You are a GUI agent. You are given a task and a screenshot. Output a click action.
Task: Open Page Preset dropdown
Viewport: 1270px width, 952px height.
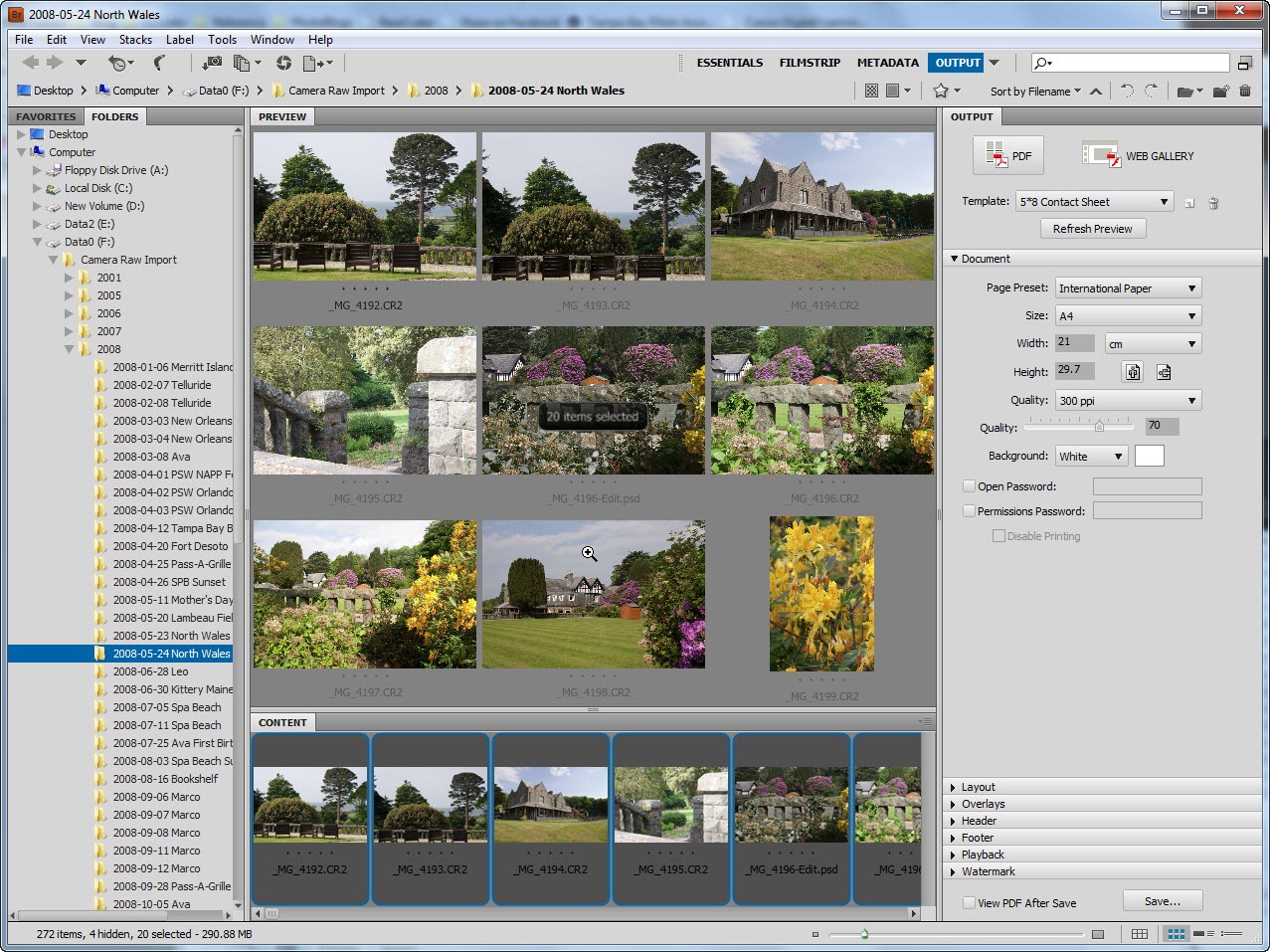tap(1128, 288)
